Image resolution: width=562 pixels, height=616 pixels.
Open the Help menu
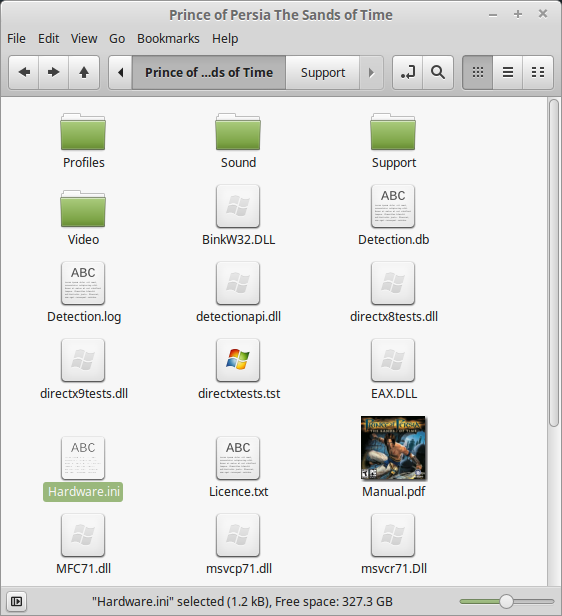click(x=225, y=38)
